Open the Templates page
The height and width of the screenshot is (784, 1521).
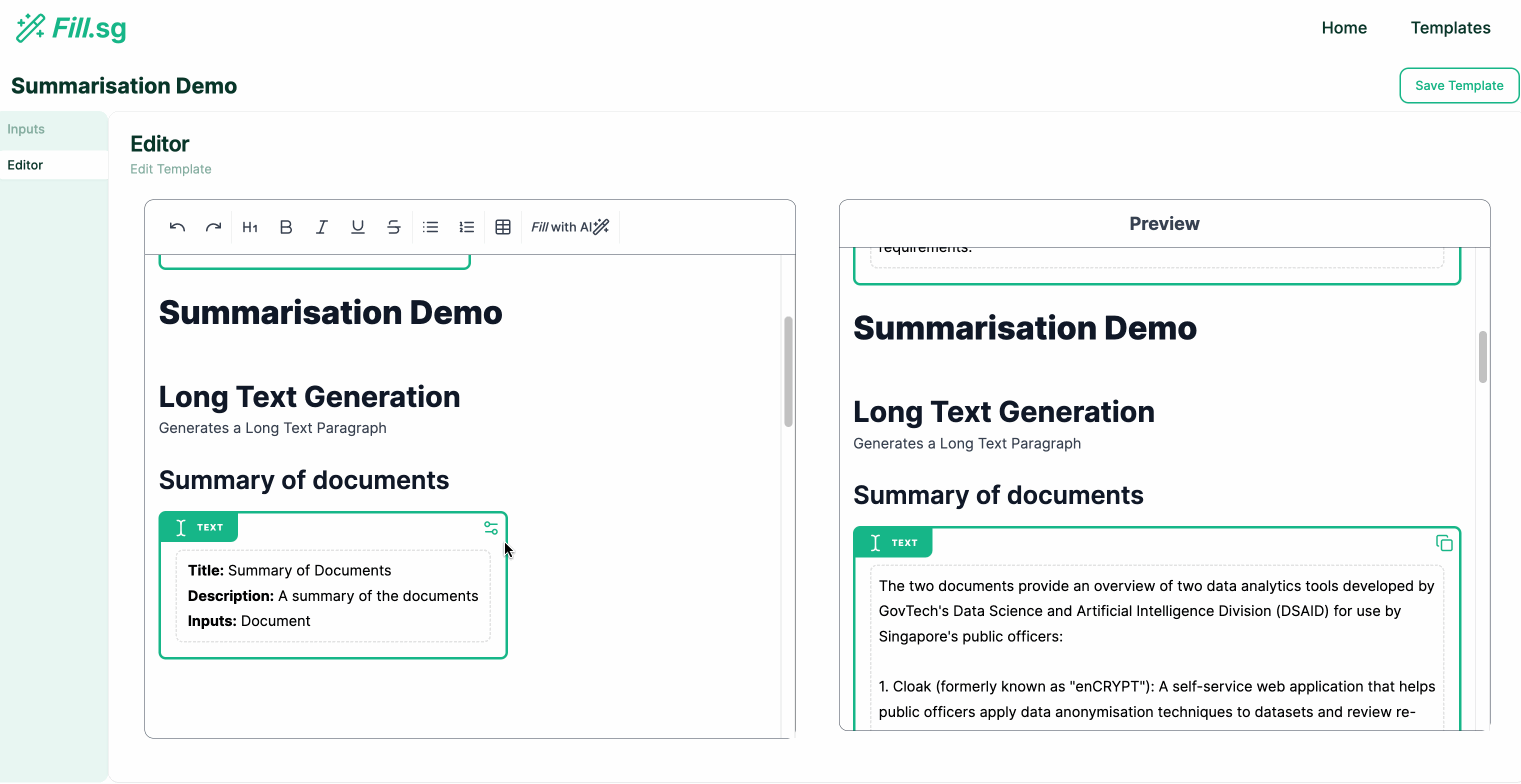[1450, 28]
